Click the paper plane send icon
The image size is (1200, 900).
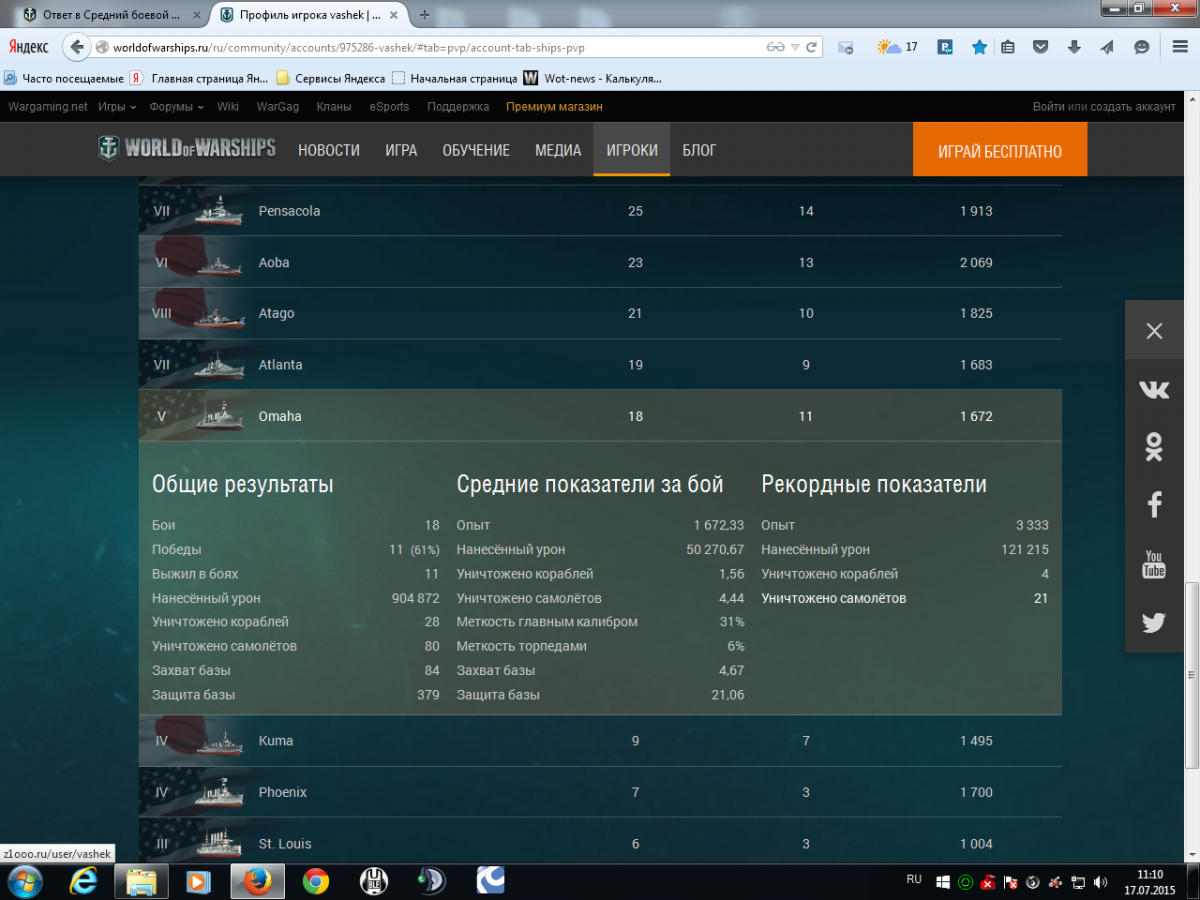click(1107, 47)
